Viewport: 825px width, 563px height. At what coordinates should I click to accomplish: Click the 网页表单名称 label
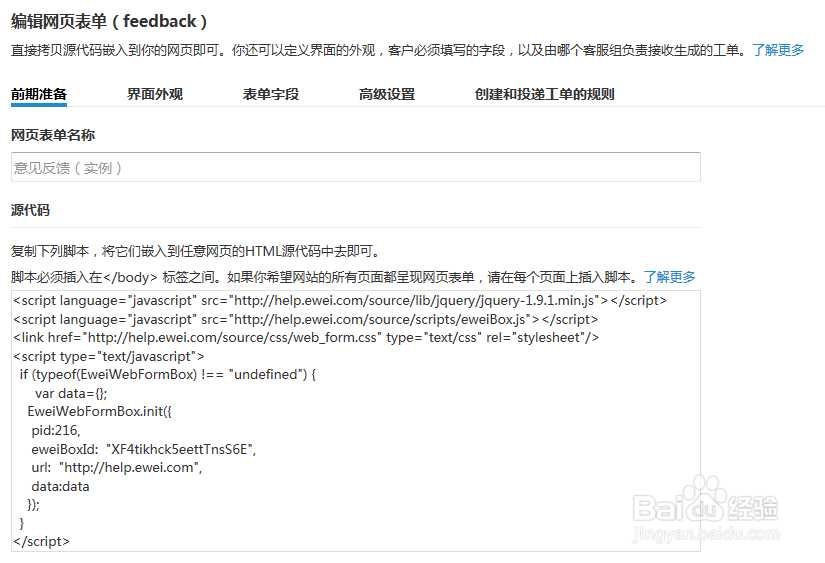coord(53,135)
